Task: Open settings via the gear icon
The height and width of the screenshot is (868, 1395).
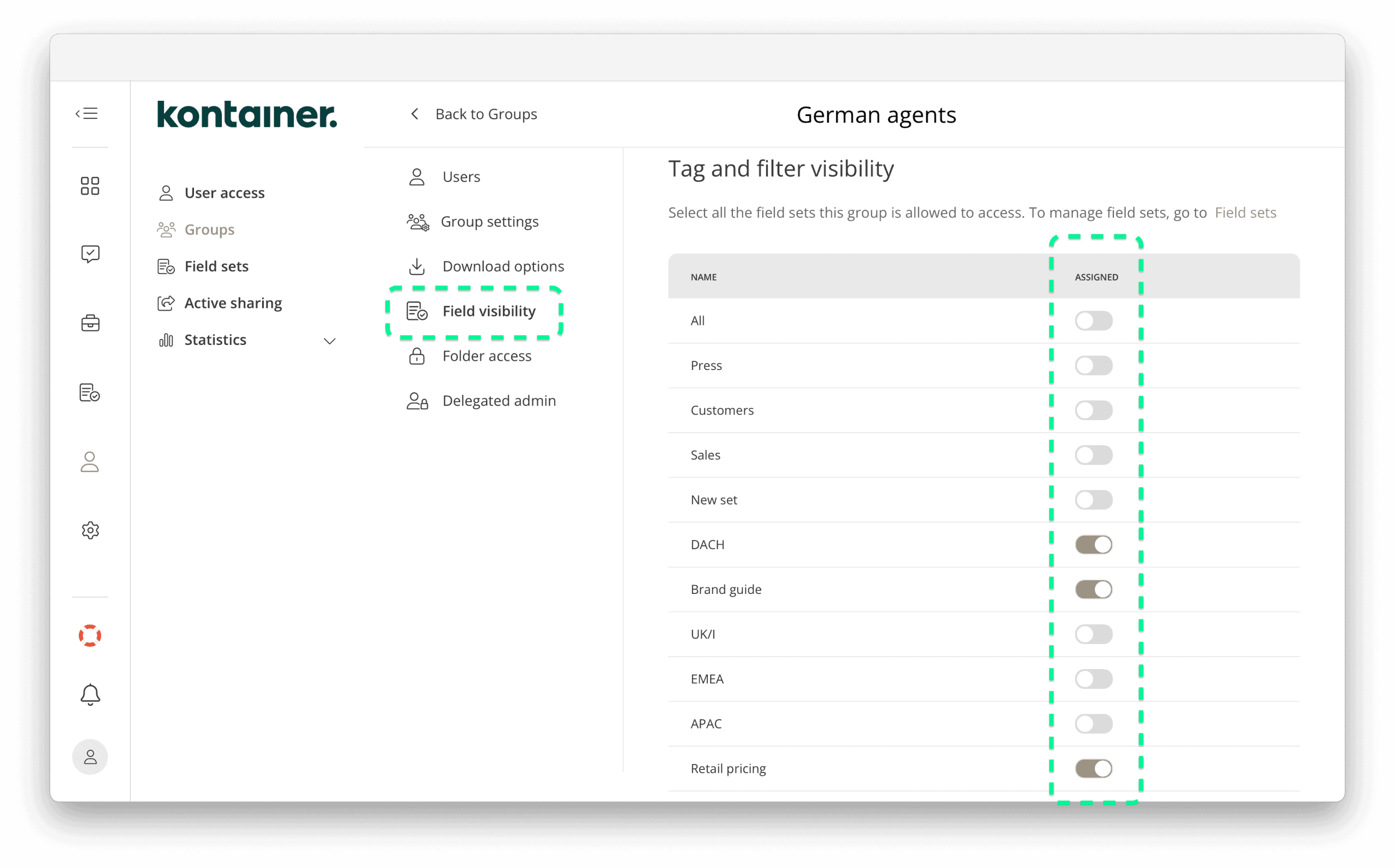Action: pyautogui.click(x=89, y=531)
